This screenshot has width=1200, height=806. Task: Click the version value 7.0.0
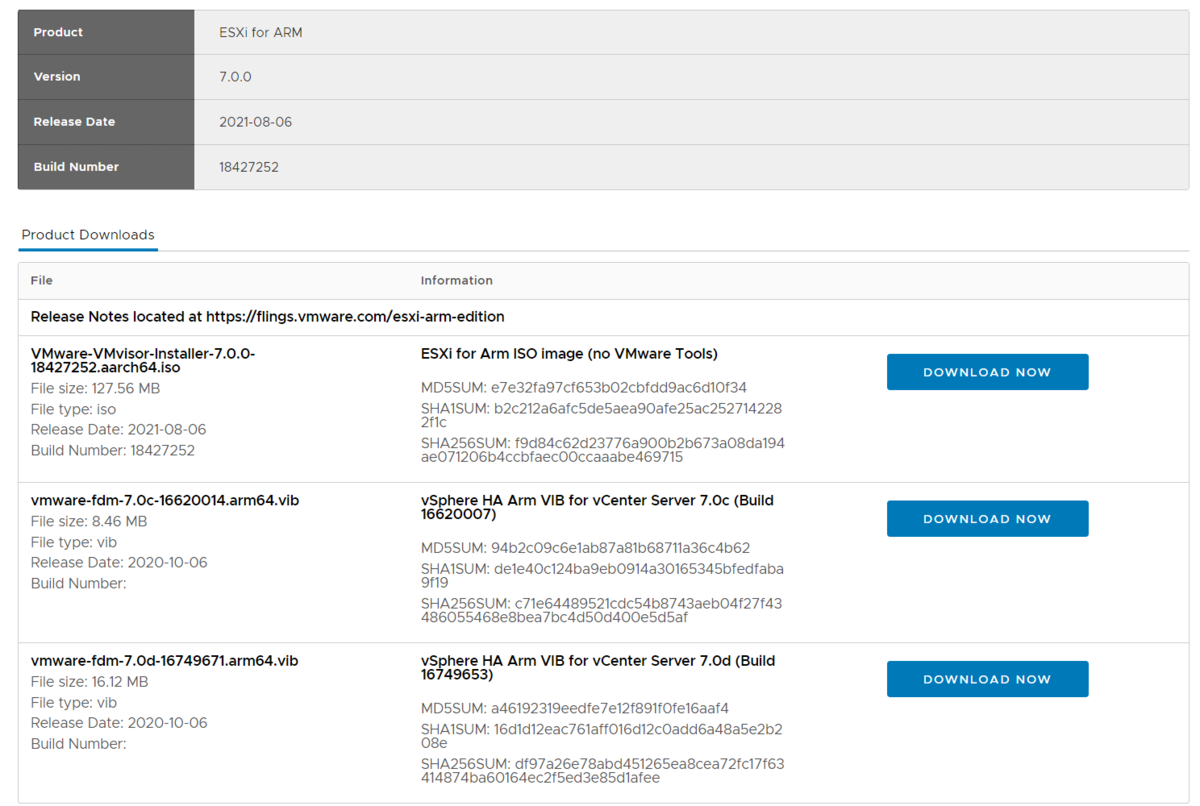[236, 77]
